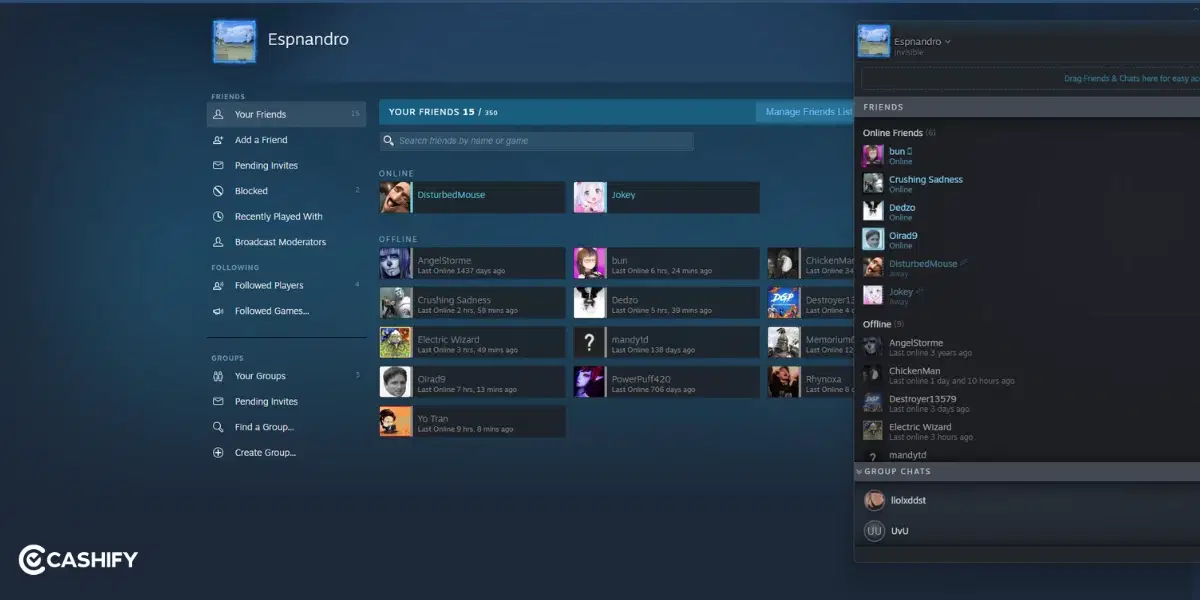Viewport: 1200px width, 600px height.
Task: Open Jokey's online friend card
Action: 666,197
